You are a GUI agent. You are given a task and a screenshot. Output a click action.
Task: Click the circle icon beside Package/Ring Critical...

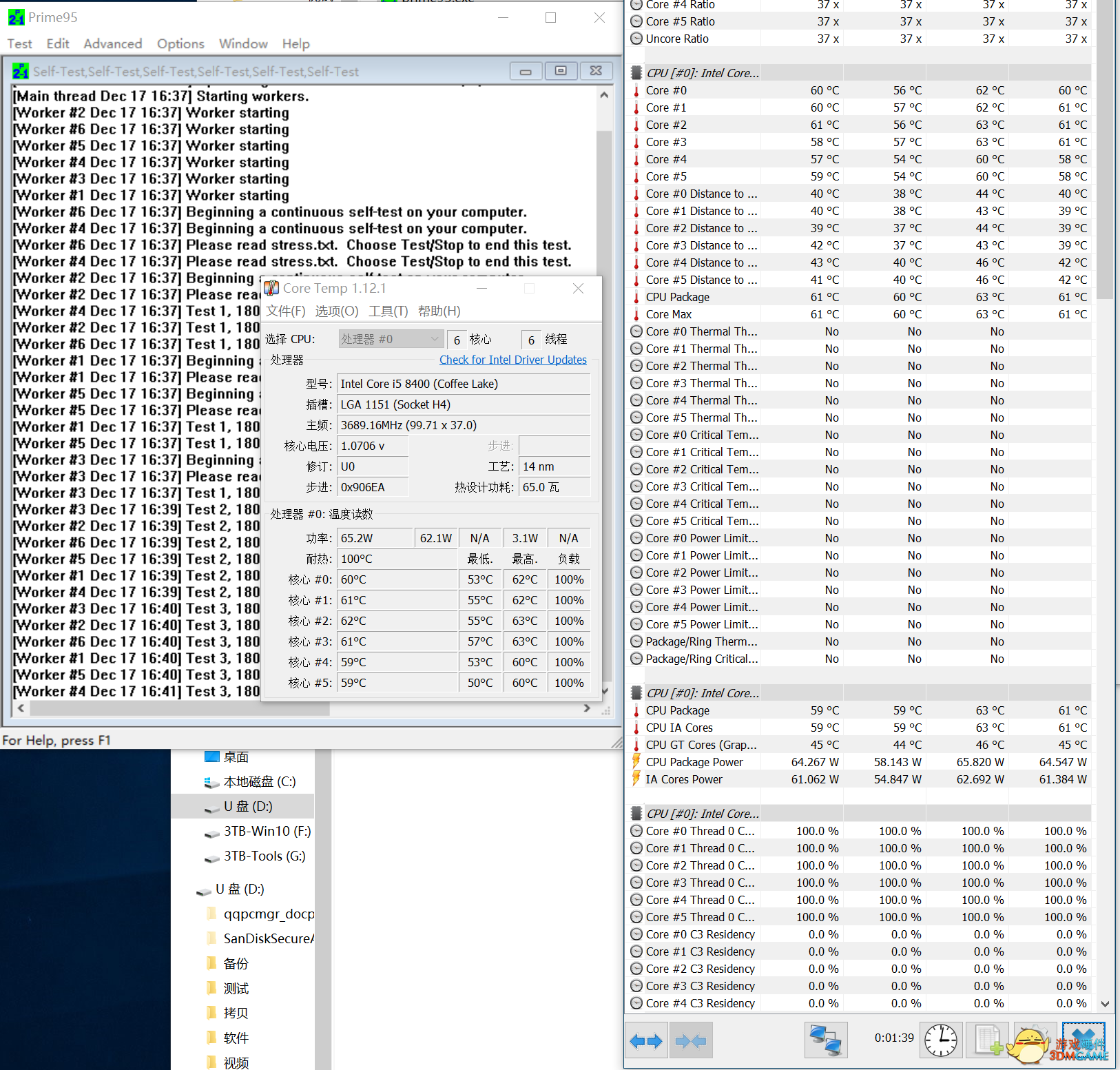tap(636, 659)
